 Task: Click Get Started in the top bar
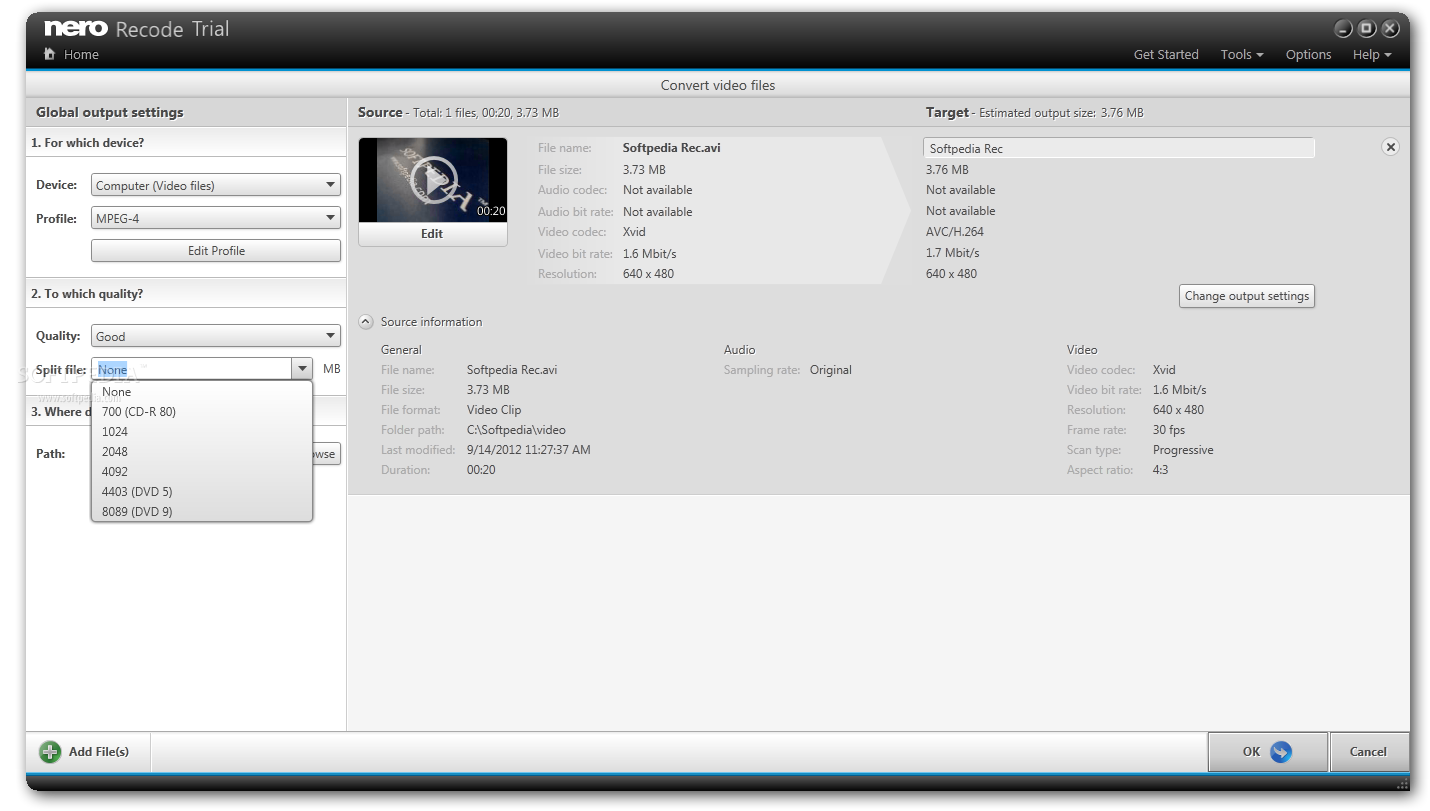pyautogui.click(x=1166, y=54)
